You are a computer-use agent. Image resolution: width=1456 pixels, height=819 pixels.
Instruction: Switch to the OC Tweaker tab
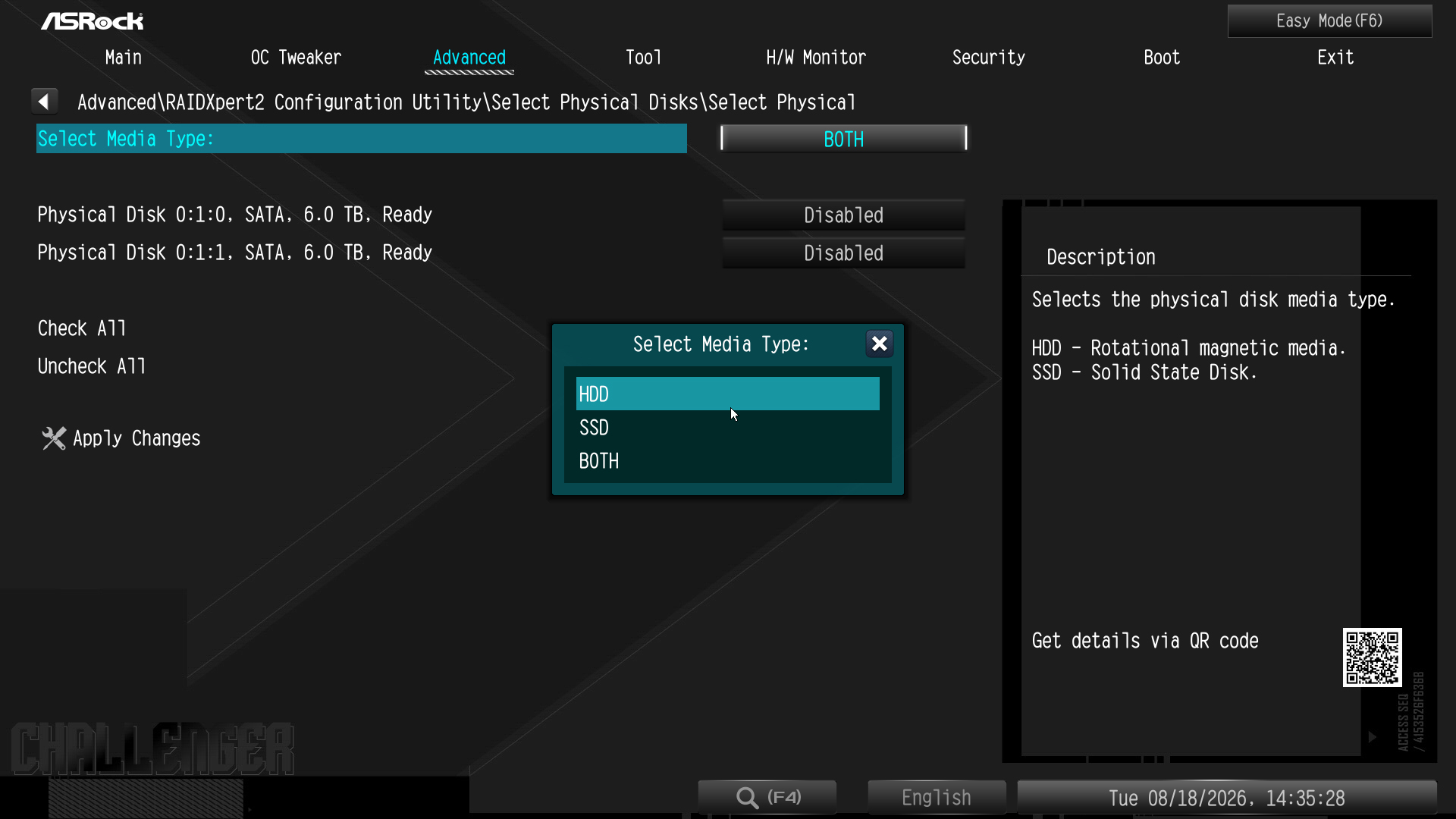click(x=296, y=58)
